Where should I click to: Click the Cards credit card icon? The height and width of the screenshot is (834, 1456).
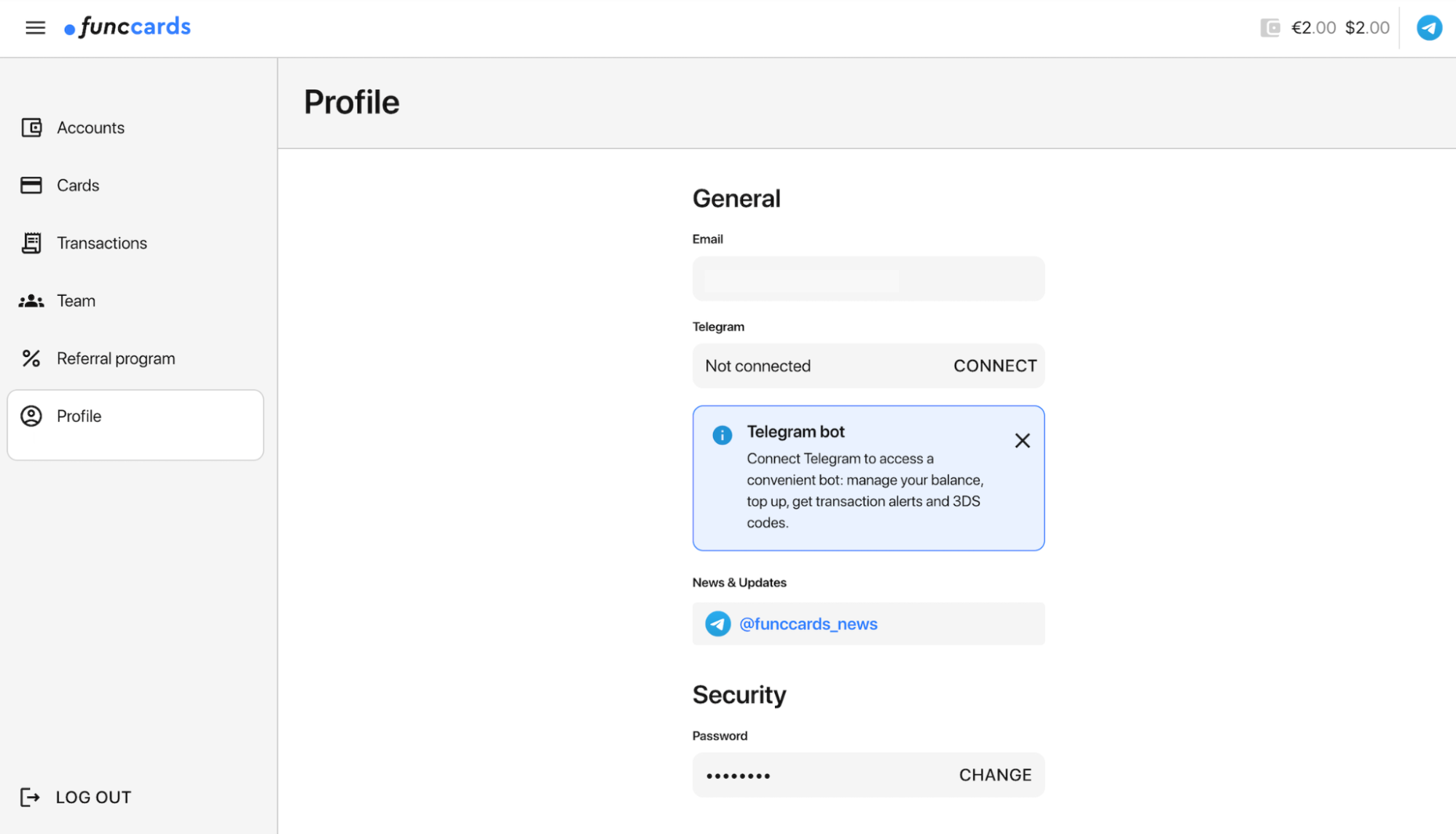pos(31,185)
